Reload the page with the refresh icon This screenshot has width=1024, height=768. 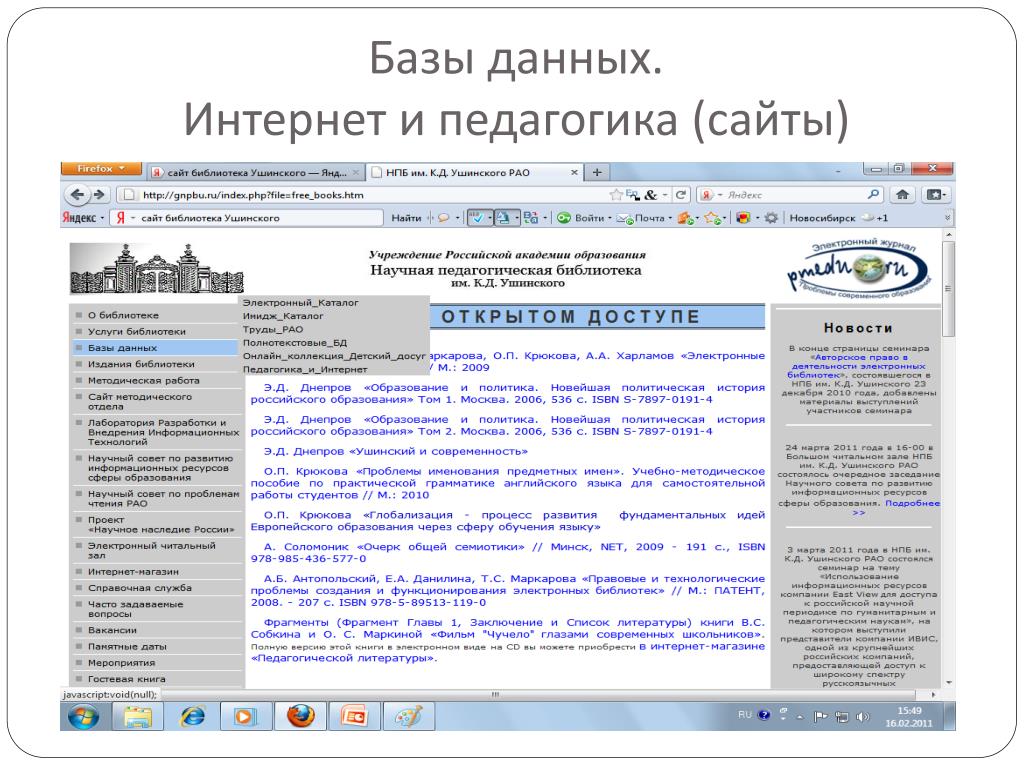pos(680,195)
